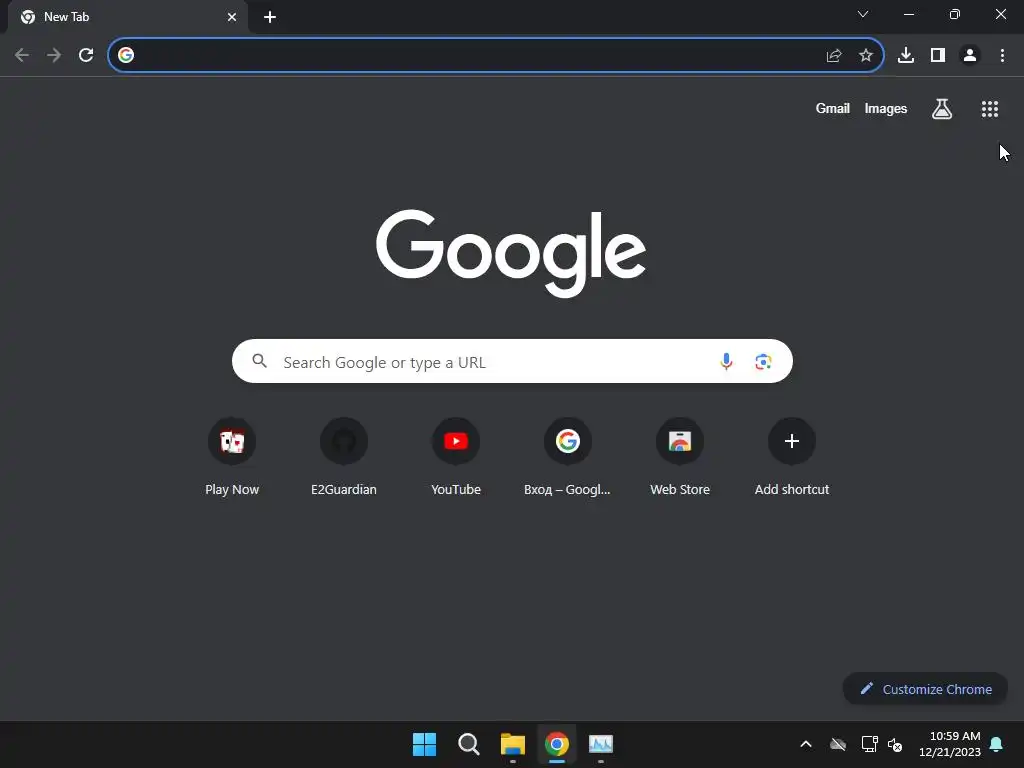Screen dimensions: 1024x768
Task: Click the muted volume tray icon
Action: coord(895,744)
